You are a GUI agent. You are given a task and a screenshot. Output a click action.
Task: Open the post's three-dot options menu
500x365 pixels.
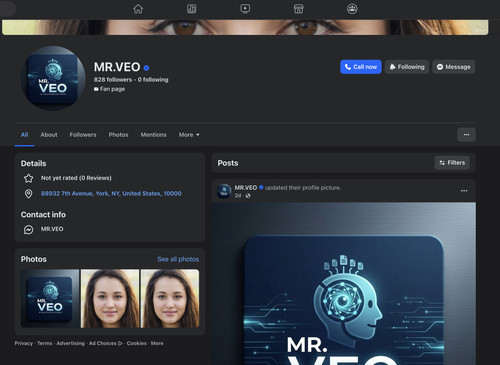point(464,191)
